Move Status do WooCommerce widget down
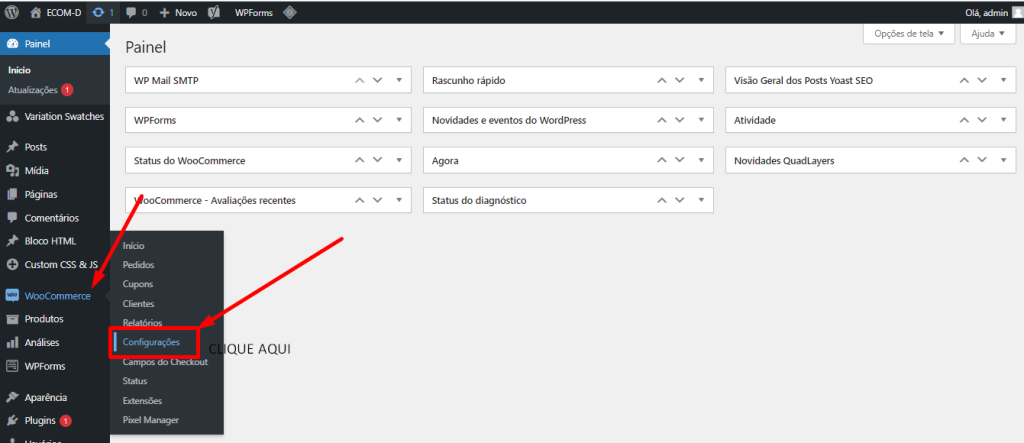This screenshot has height=443, width=1024. 377,160
